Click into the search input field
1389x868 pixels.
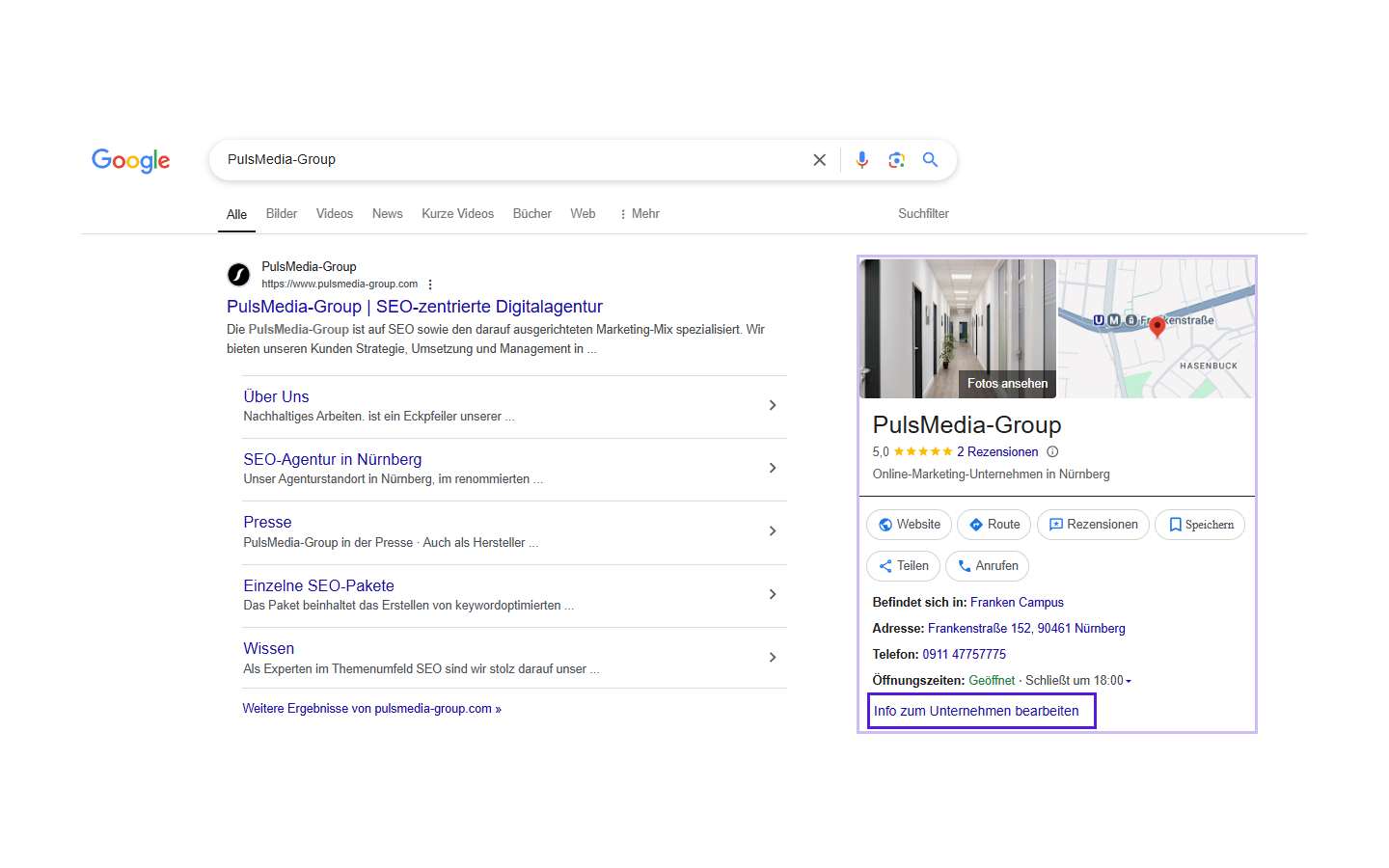(x=511, y=160)
